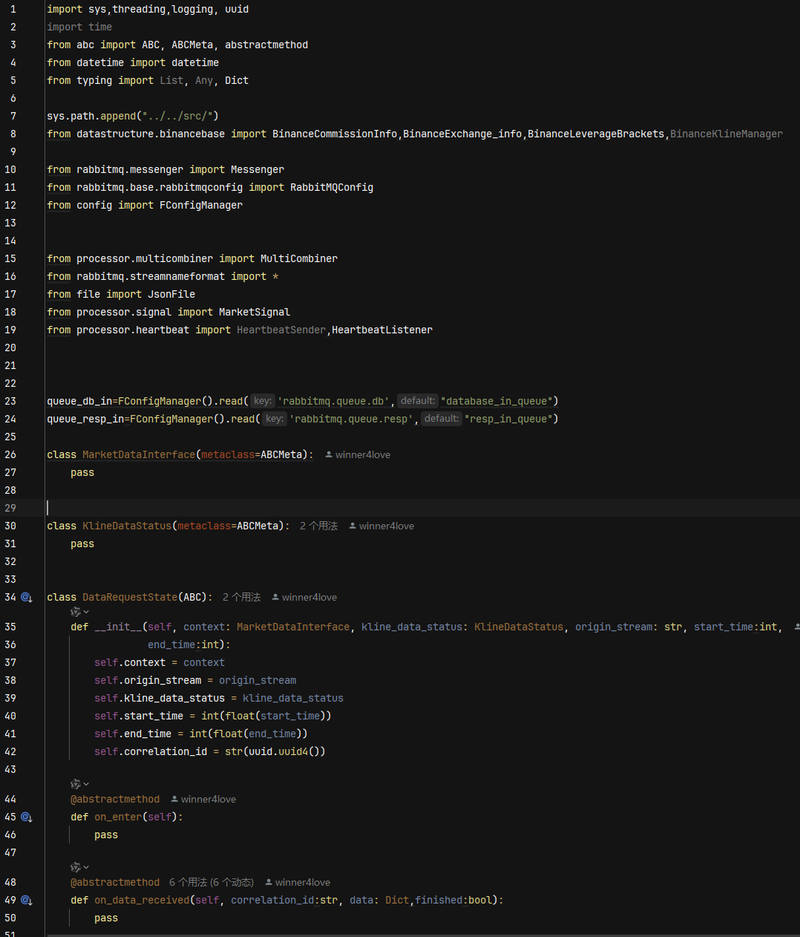Show the 2 个用法 usages for KlineDataStatus
Viewport: 800px width, 937px height.
(318, 526)
